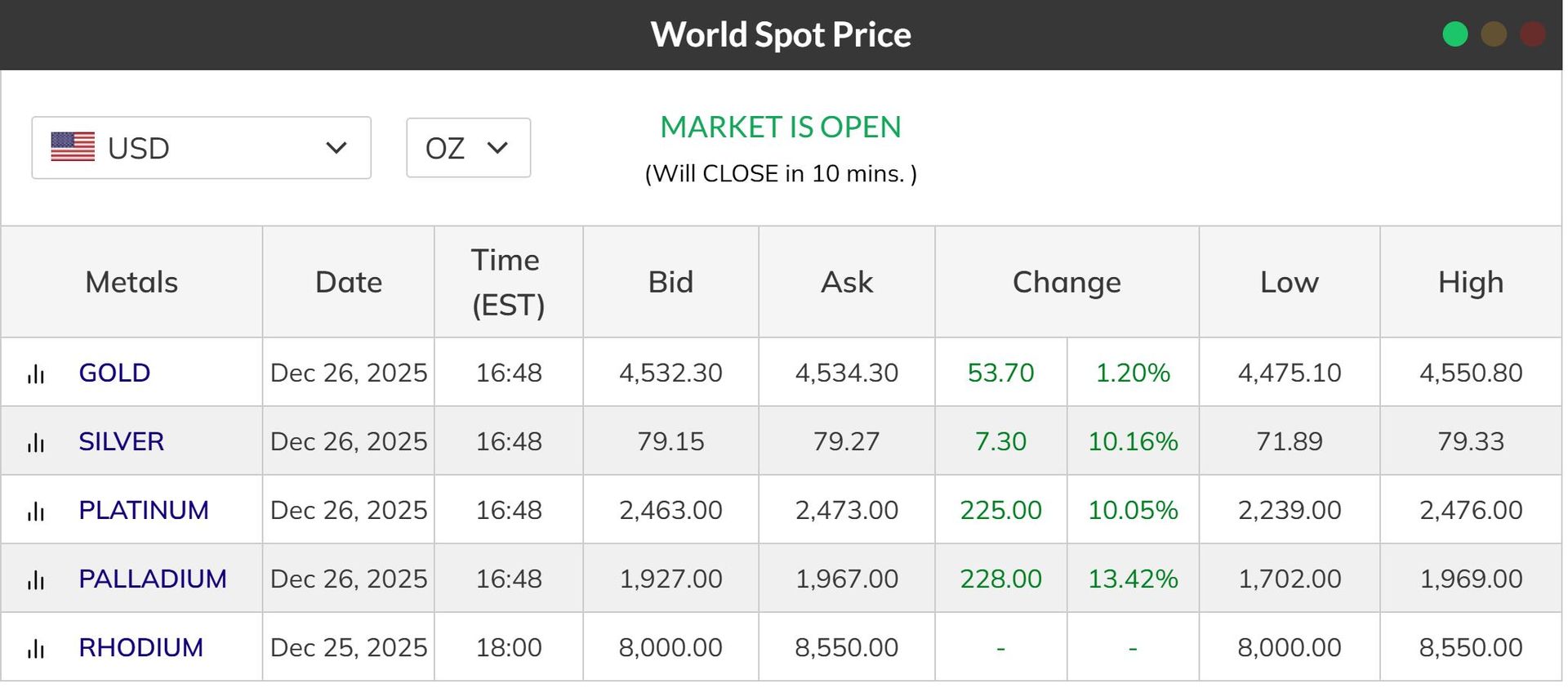
Task: Click the Change column header
Action: click(x=1067, y=282)
